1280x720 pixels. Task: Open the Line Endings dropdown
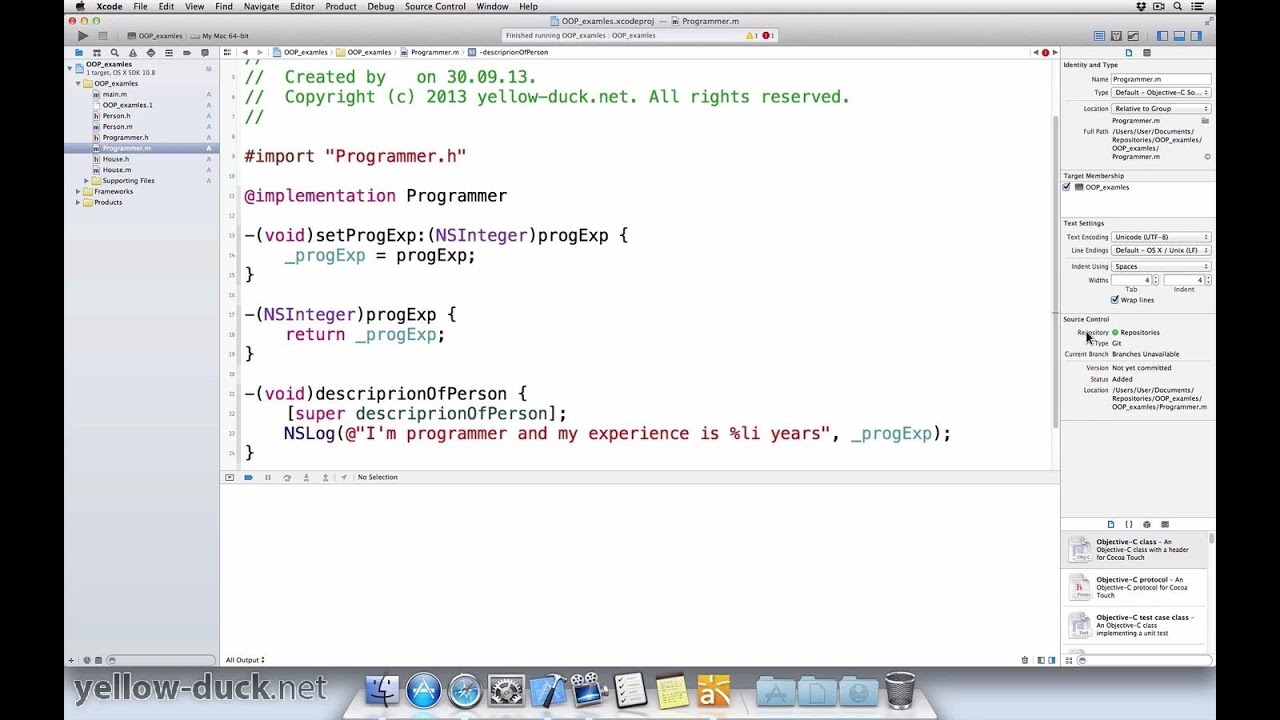(1161, 251)
